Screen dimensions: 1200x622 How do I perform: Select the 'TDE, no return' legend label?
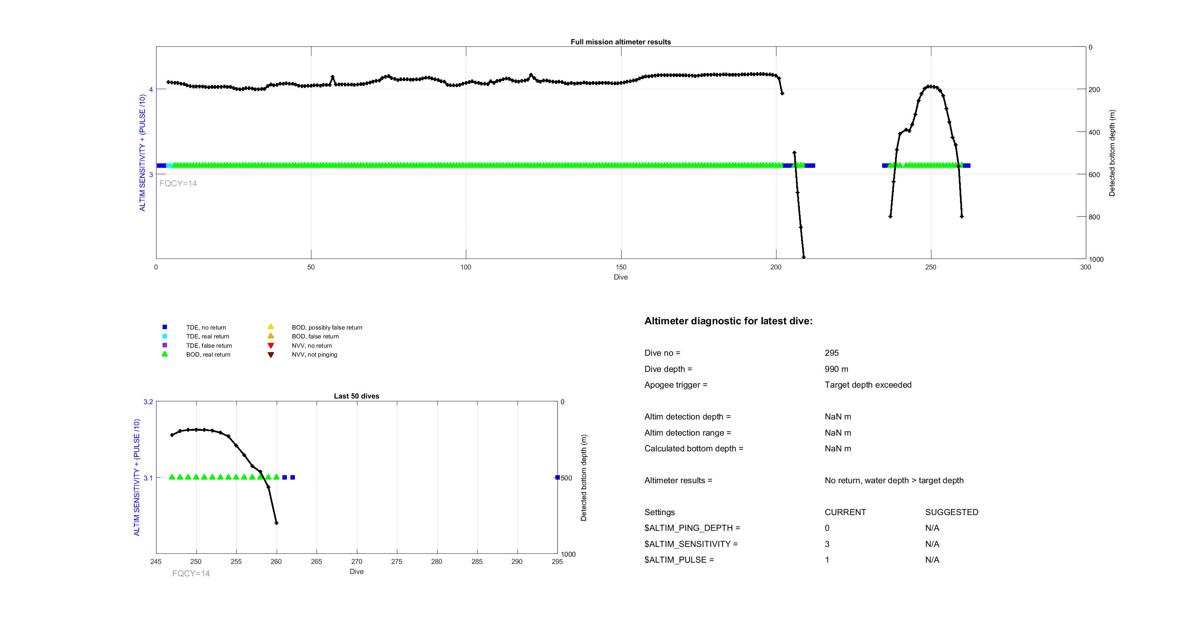click(207, 327)
